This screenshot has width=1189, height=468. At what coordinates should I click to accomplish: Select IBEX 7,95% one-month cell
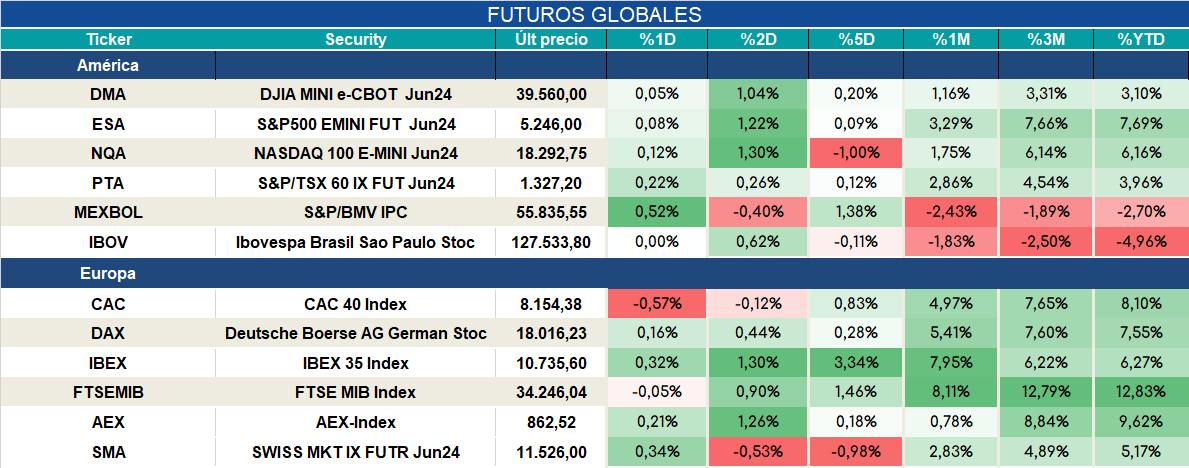951,363
